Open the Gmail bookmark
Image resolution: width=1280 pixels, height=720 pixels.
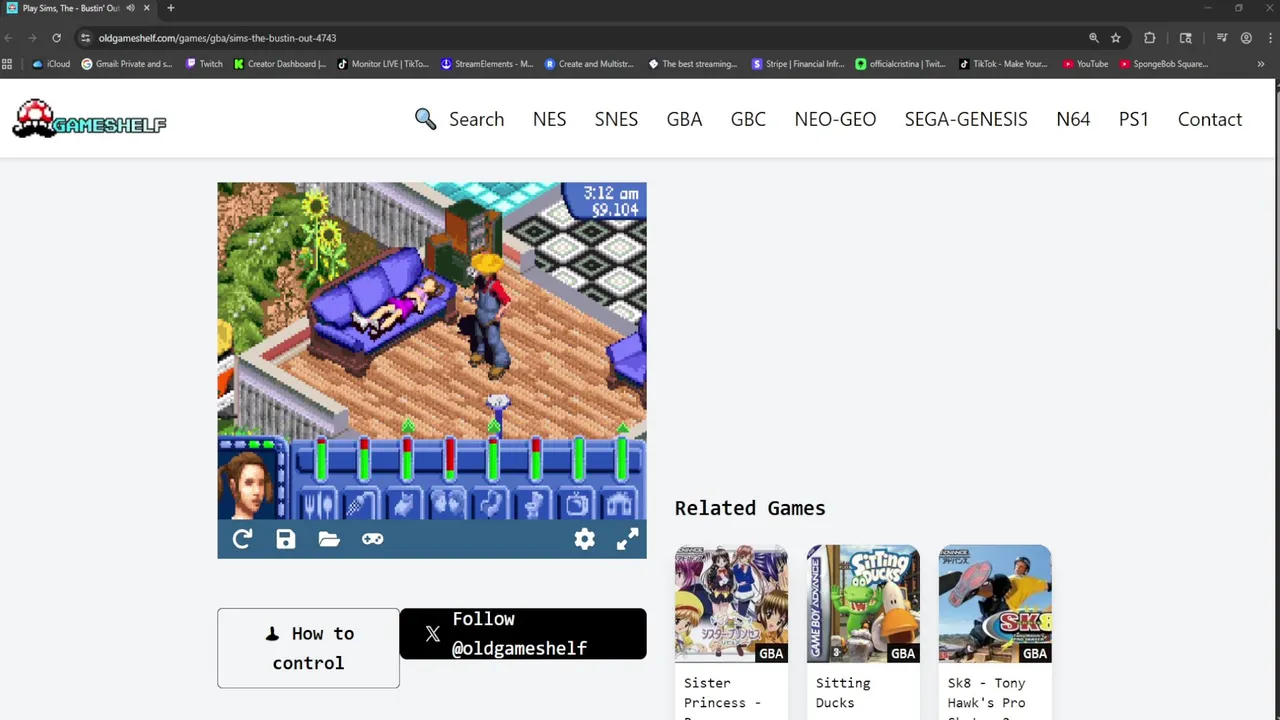(127, 64)
